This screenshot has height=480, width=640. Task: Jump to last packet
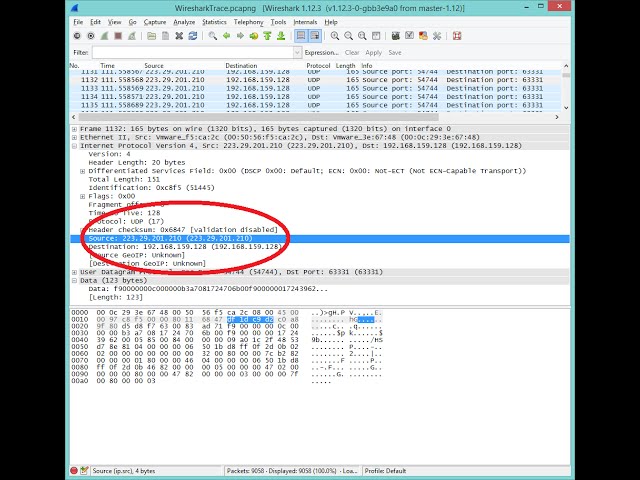(281, 36)
